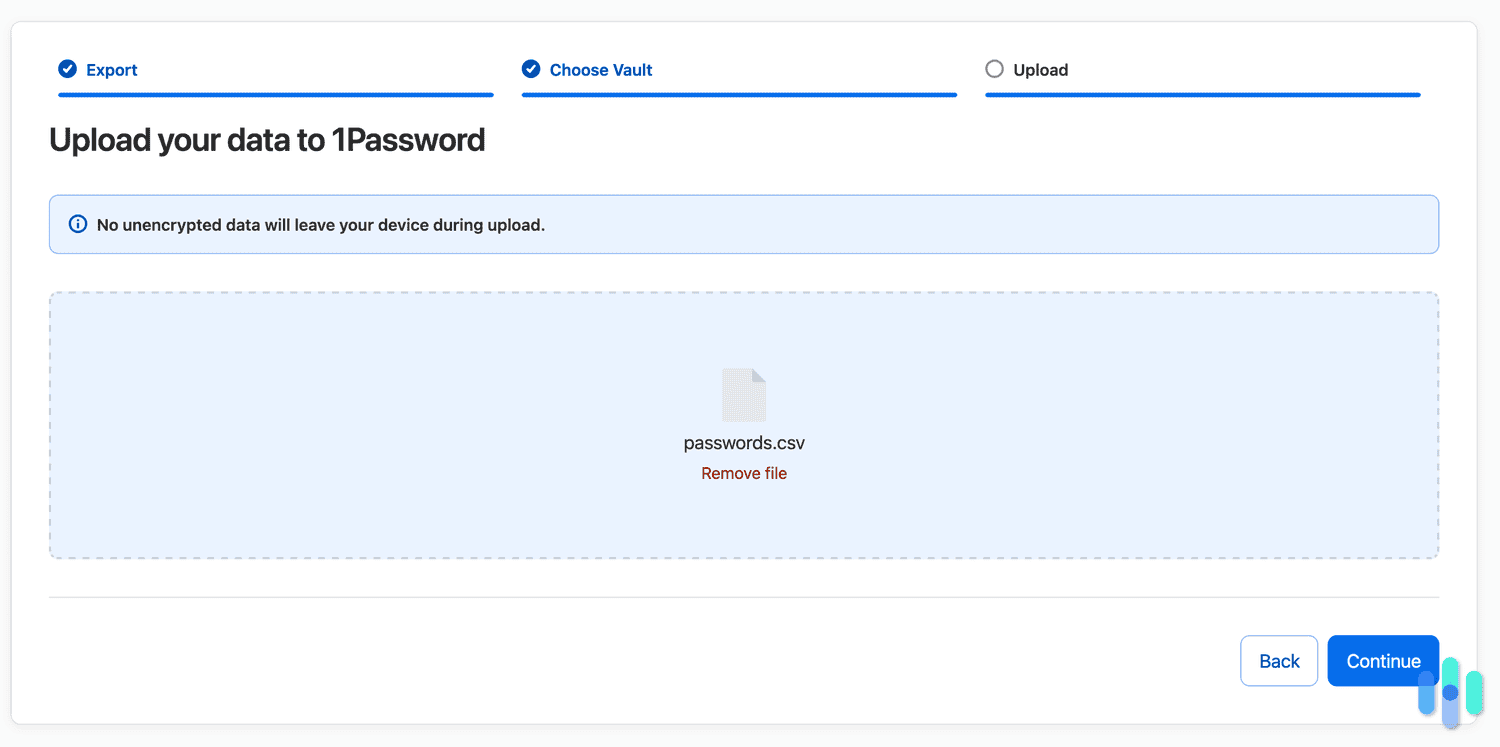Screen dimensions: 1500x747
Task: Click the blue checkmark next to Export
Action: (67, 69)
